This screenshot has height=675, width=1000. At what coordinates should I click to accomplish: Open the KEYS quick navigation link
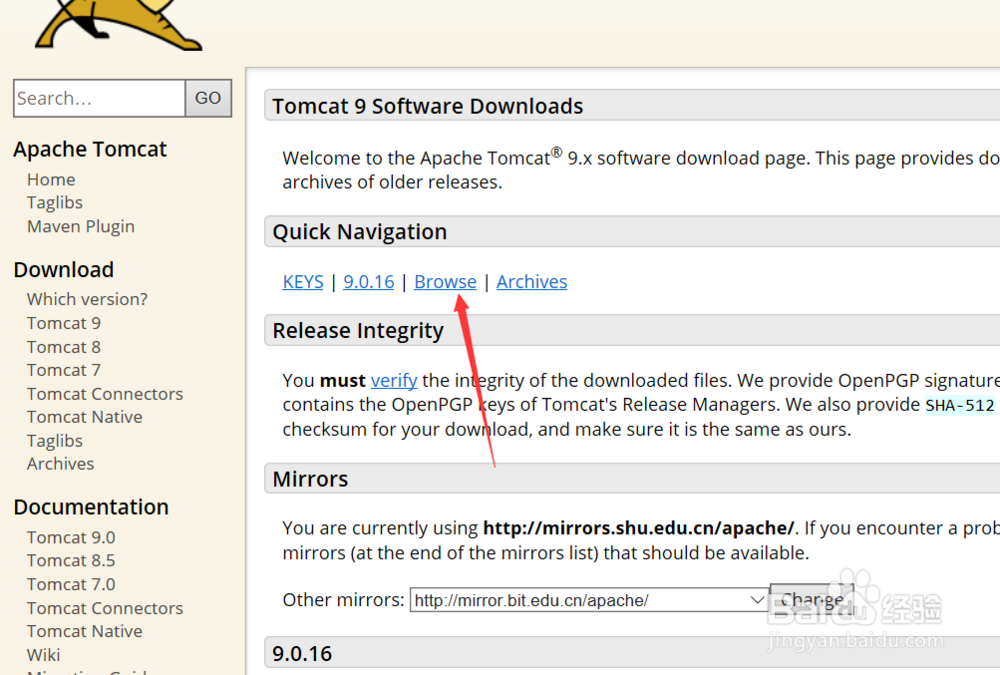click(303, 282)
